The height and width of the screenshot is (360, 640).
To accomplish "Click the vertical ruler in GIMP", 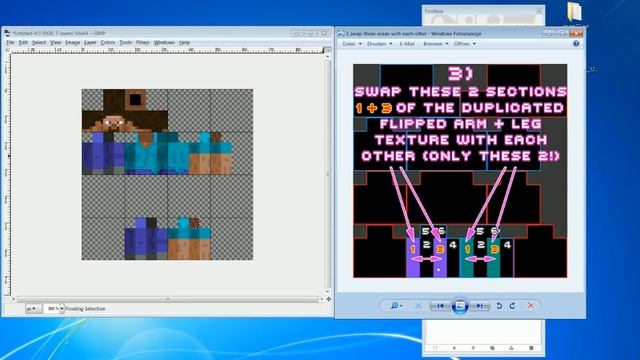I will [7, 173].
